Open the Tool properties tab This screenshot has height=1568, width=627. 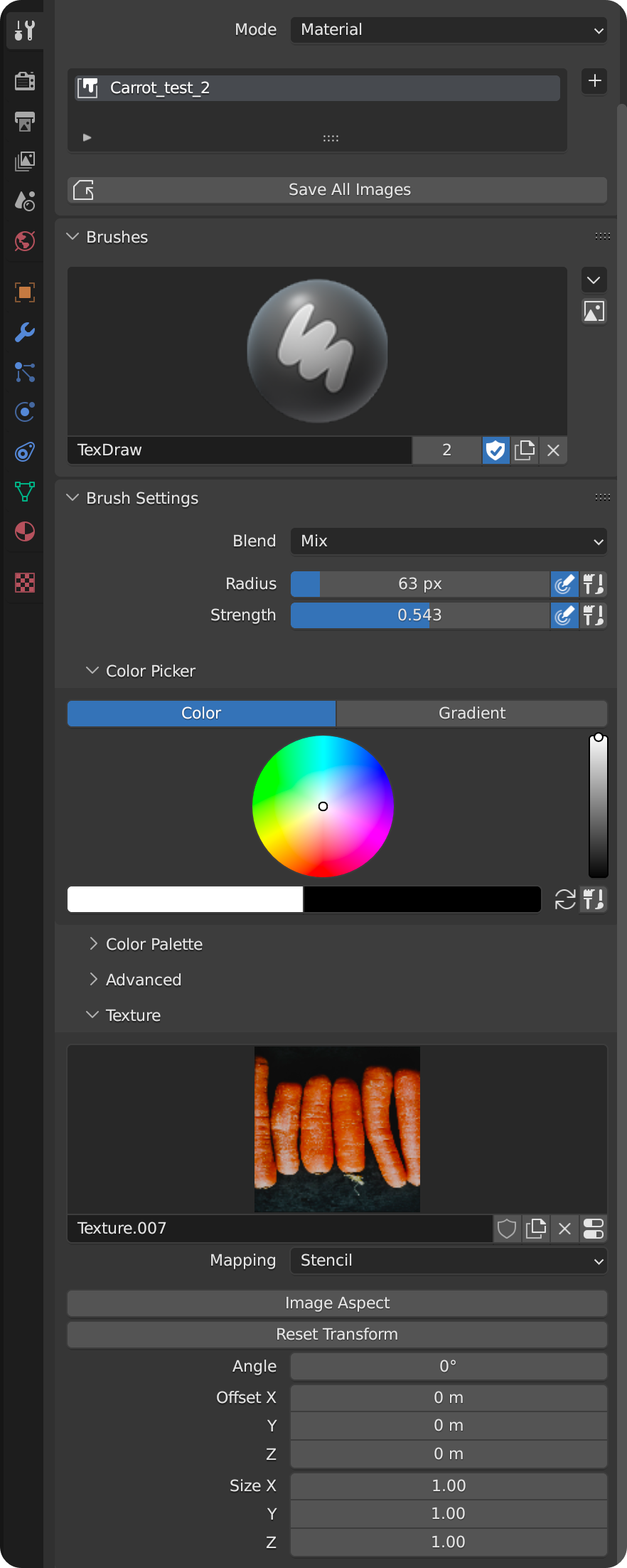point(25,31)
